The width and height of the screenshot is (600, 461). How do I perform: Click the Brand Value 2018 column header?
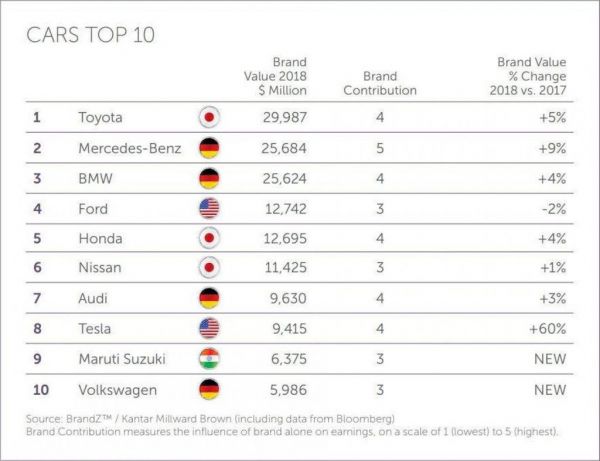pos(275,76)
